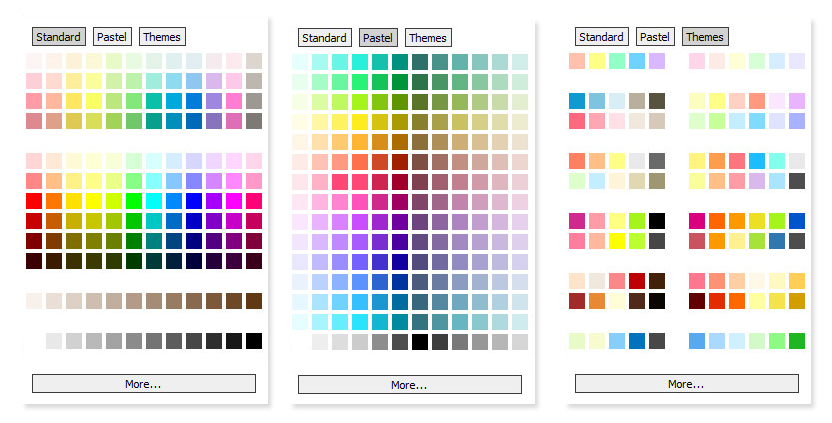Choose lavender swatch in Themes top-left five-color row
Screen dimensions: 832x423
tap(657, 61)
